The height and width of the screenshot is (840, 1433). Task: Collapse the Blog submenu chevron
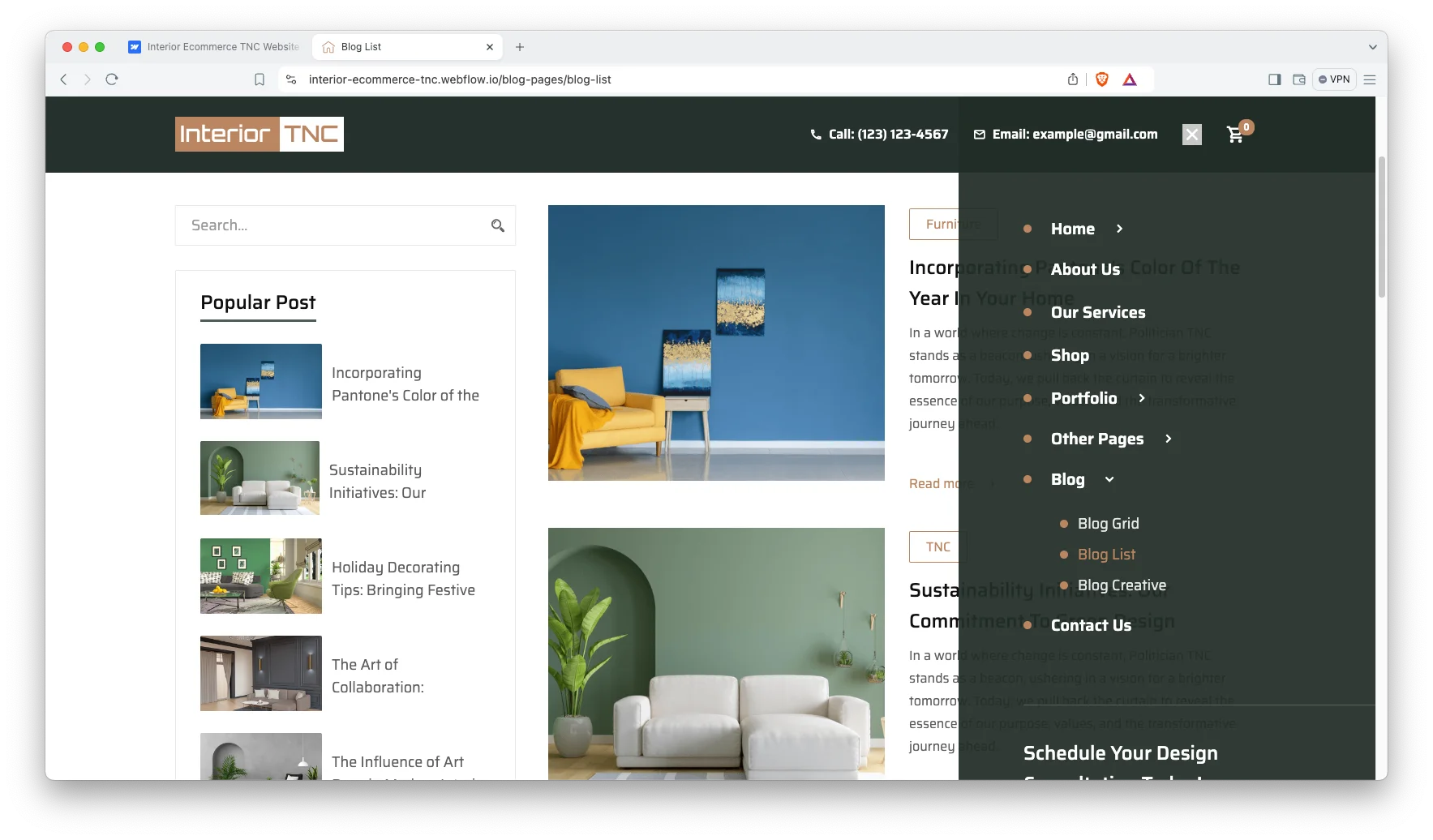[1109, 479]
